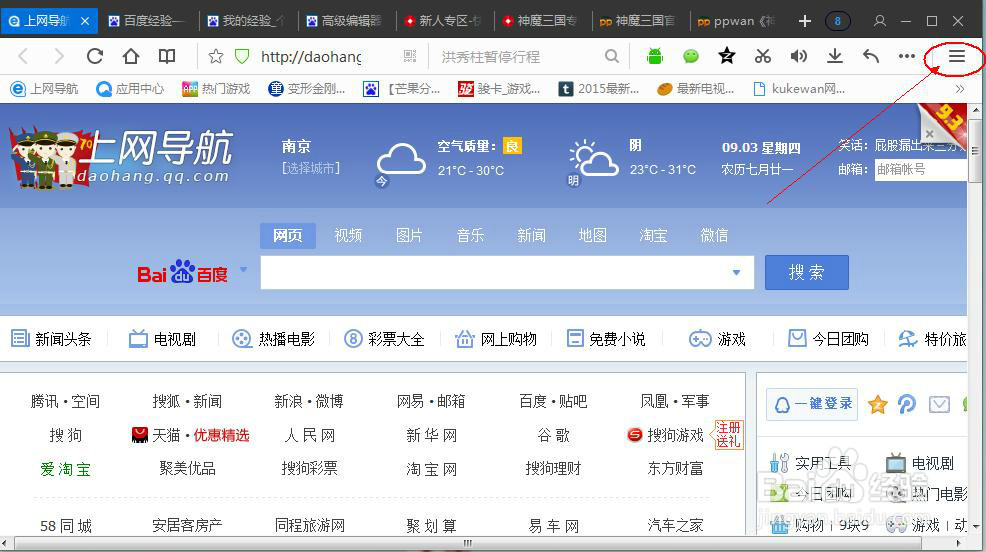Bookmark the page with star outline icon
The image size is (986, 552).
pyautogui.click(x=216, y=57)
